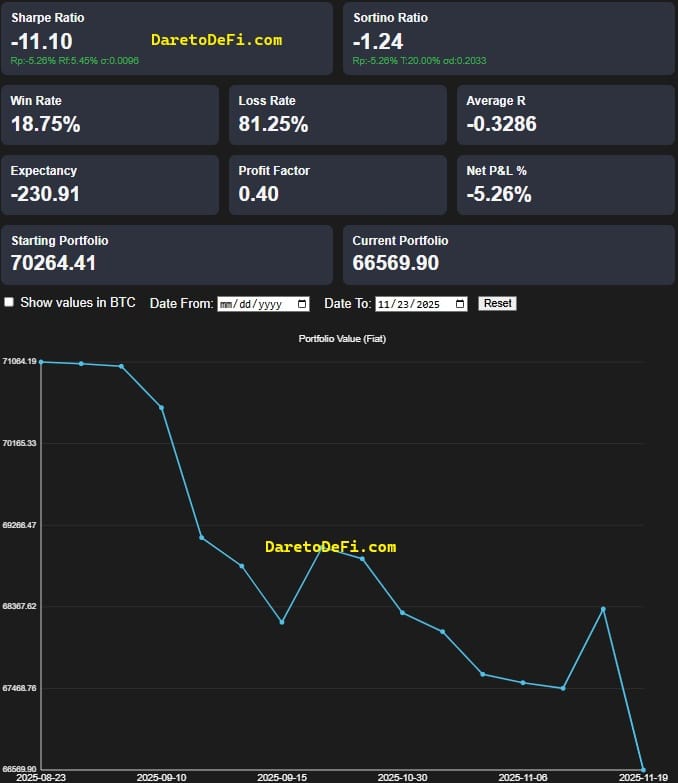Select the Sortino Ratio value -1.24
The width and height of the screenshot is (678, 783).
[377, 41]
